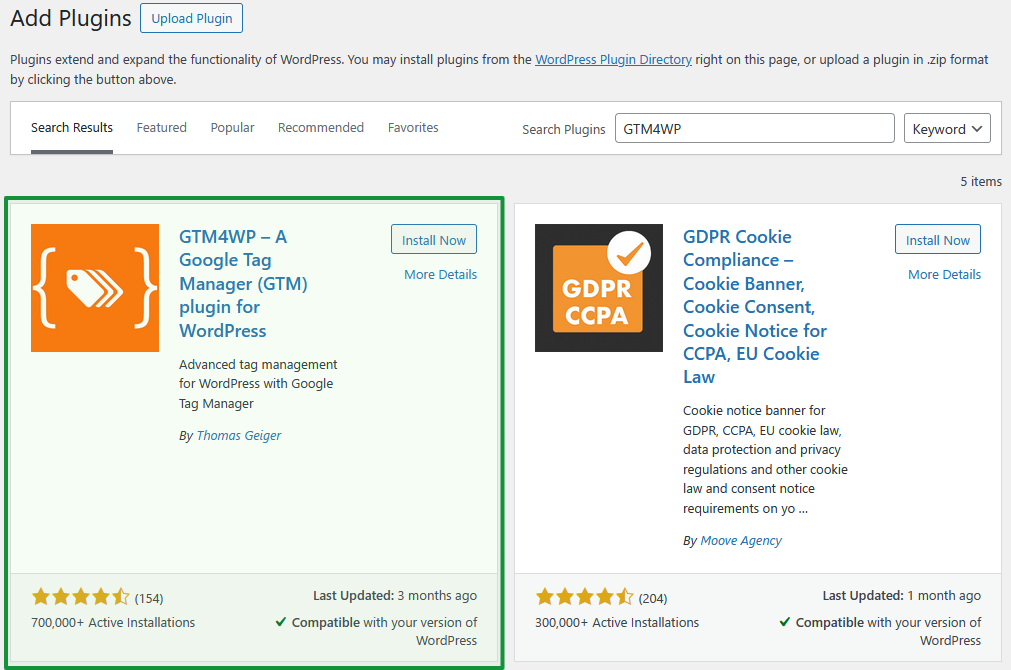Open the Favorites tab
1011x670 pixels.
(x=413, y=128)
